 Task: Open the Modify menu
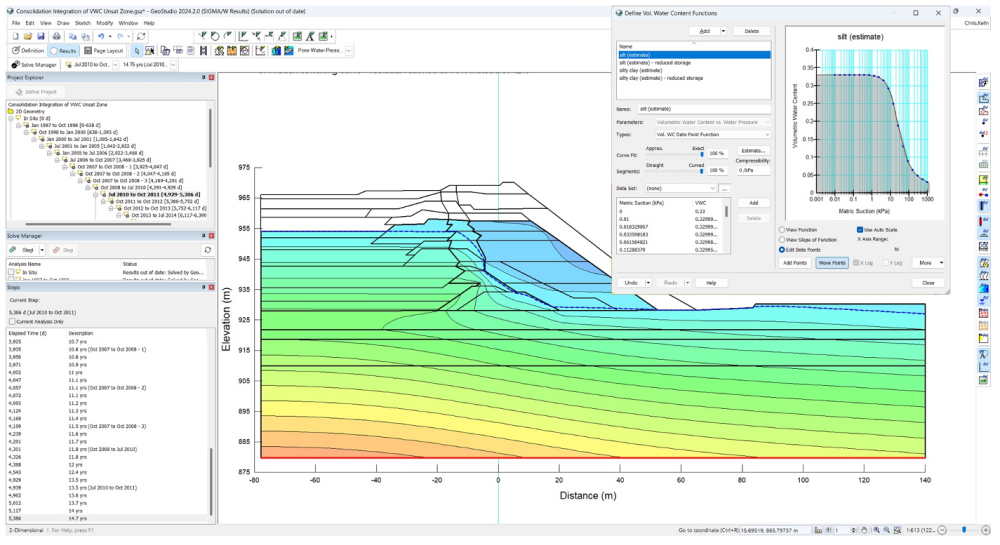coord(105,23)
